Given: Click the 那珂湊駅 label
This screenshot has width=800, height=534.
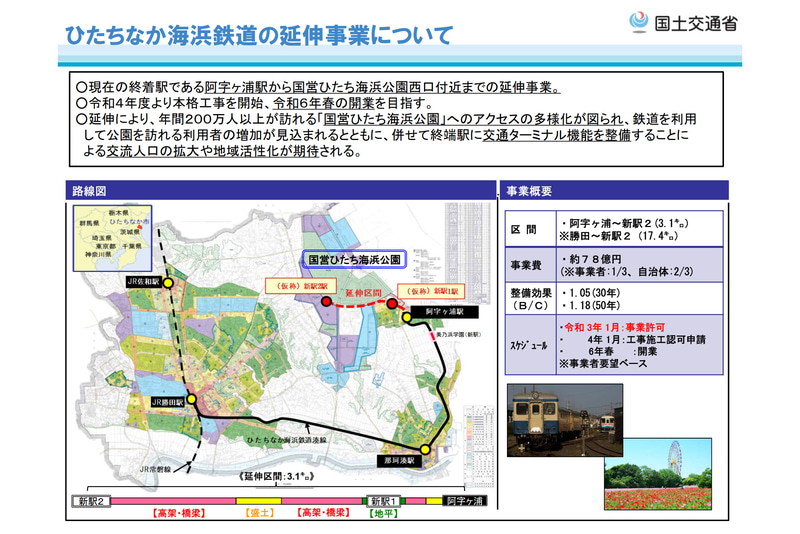Looking at the screenshot, I should tap(399, 460).
